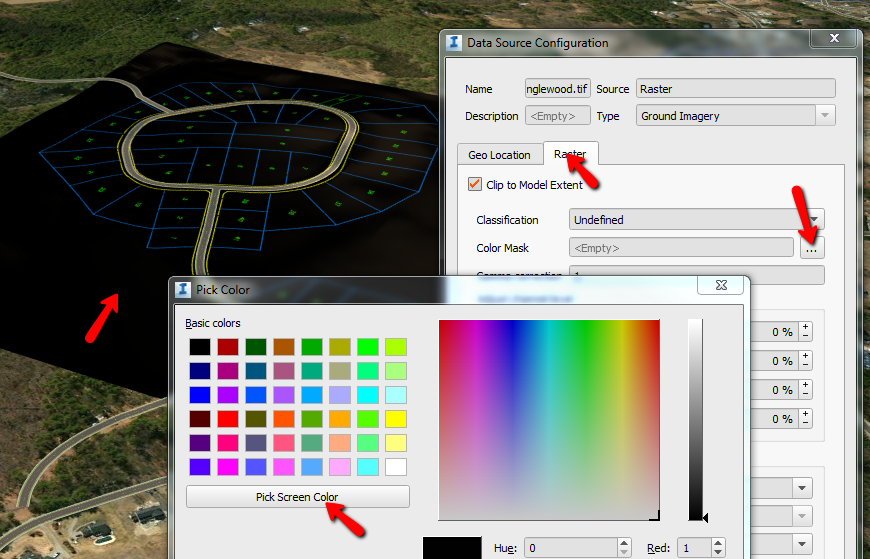This screenshot has height=559, width=870.
Task: Select the dark green top-row swatch
Action: click(x=256, y=347)
